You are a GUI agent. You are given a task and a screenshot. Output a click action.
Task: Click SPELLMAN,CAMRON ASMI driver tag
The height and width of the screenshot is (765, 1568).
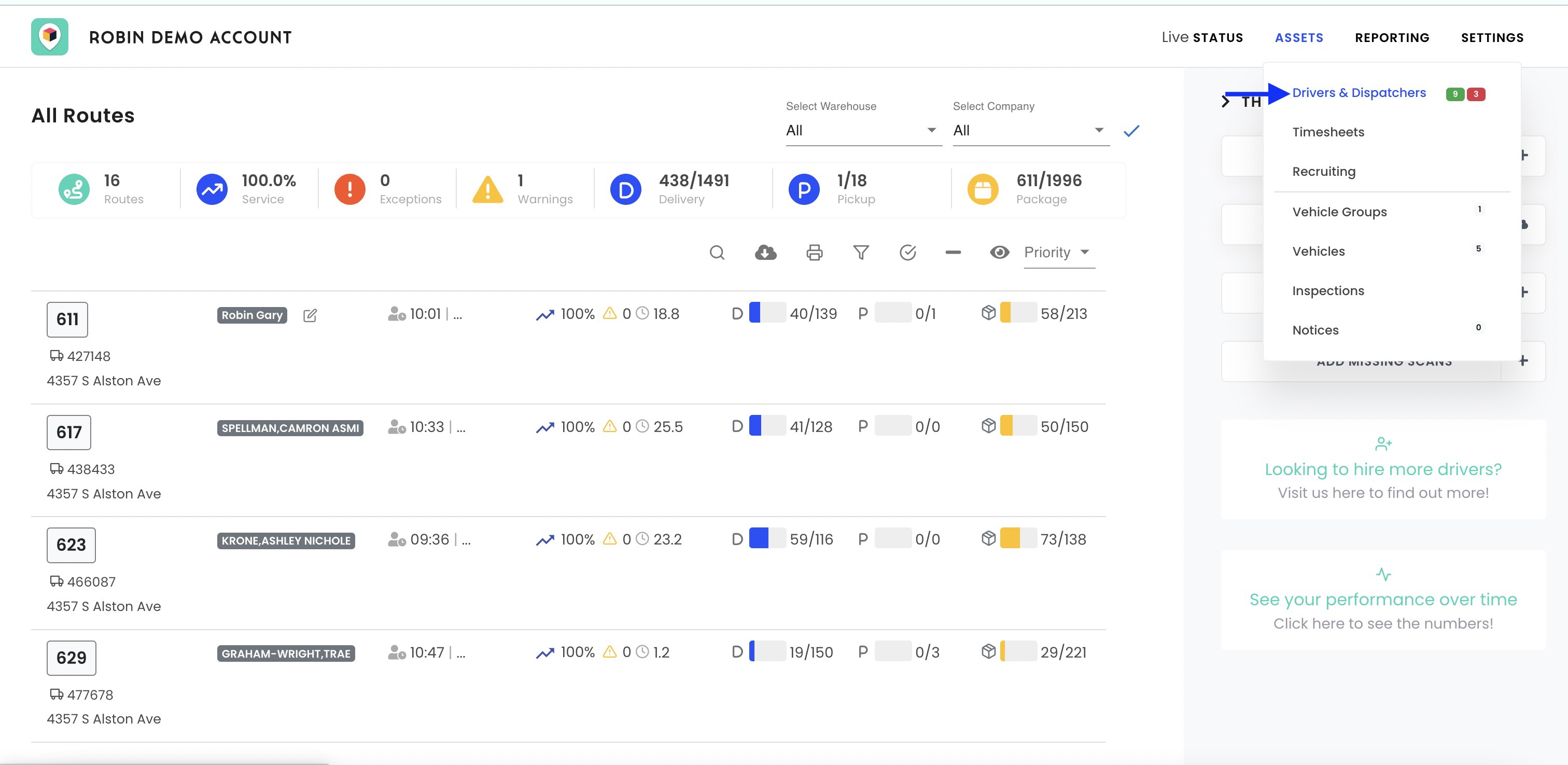290,428
